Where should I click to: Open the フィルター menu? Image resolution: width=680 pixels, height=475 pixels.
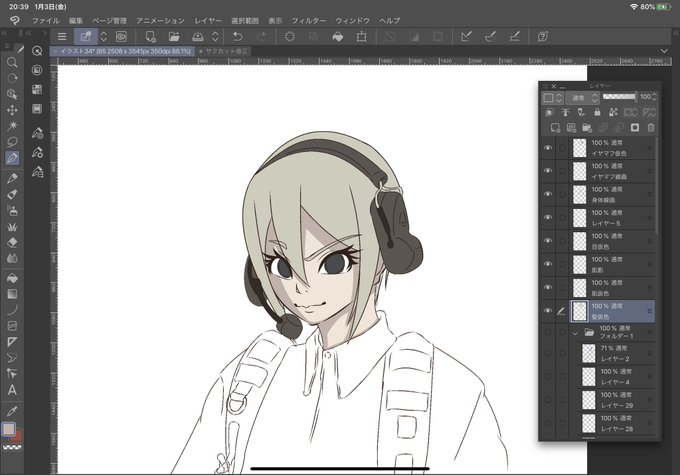tap(308, 20)
